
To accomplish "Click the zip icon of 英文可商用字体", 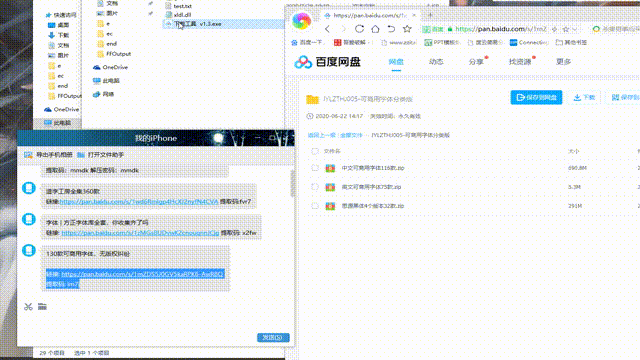I will point(330,187).
